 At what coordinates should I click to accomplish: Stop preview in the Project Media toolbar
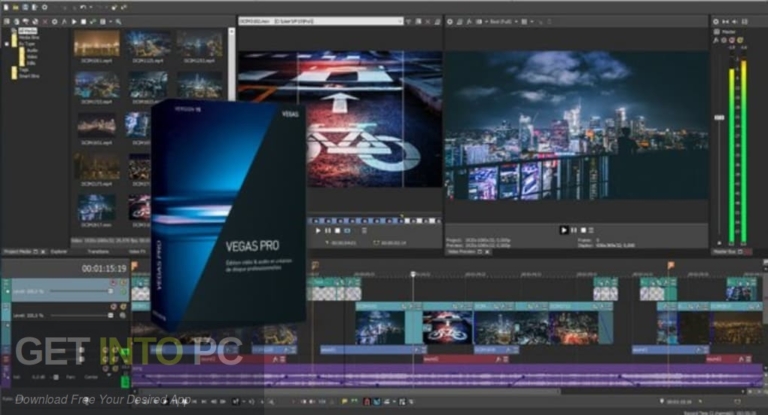point(83,22)
